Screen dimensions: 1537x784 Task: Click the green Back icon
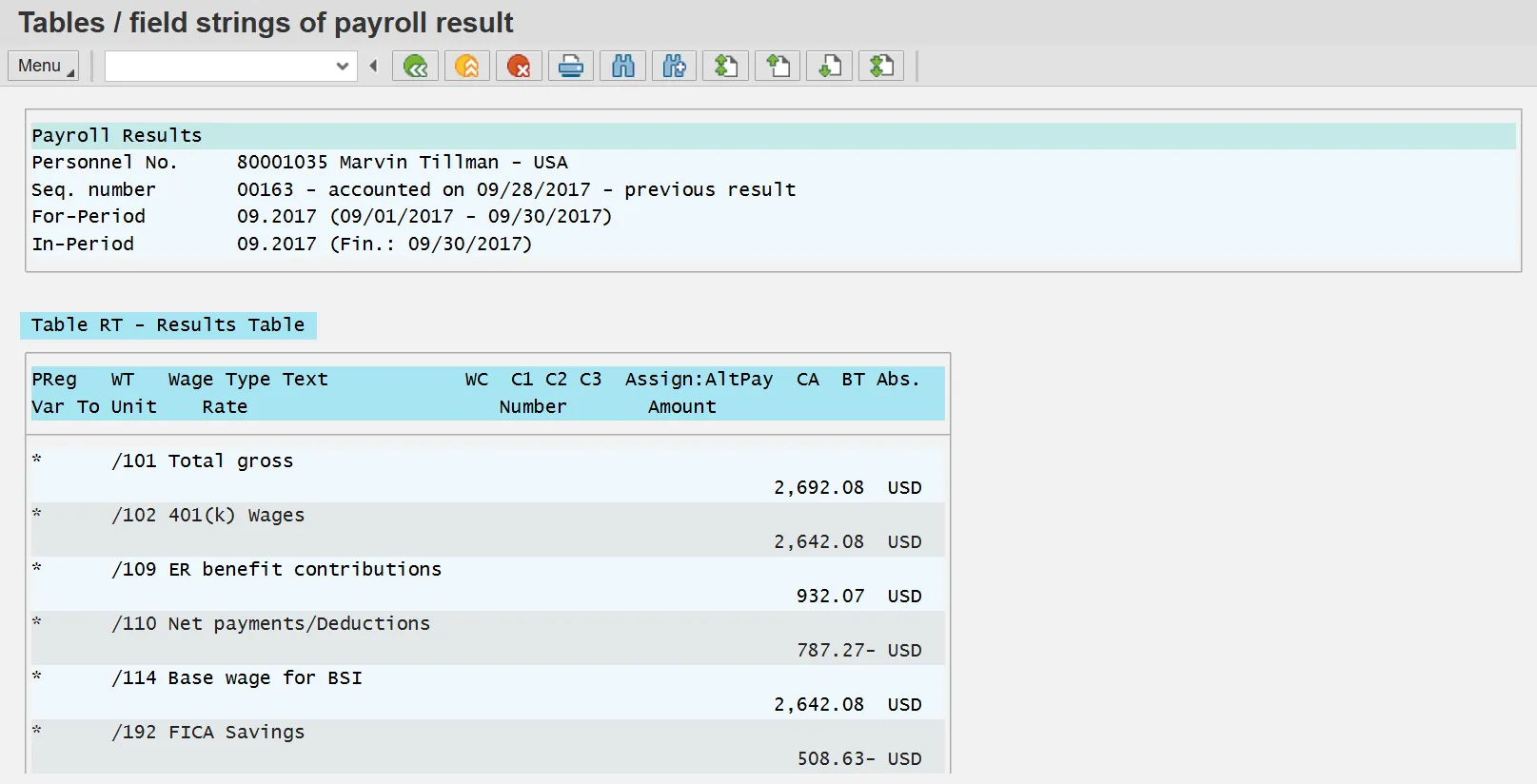(x=415, y=67)
